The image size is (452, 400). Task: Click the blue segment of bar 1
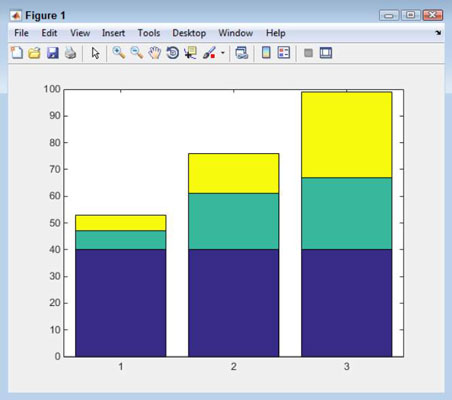coord(121,303)
